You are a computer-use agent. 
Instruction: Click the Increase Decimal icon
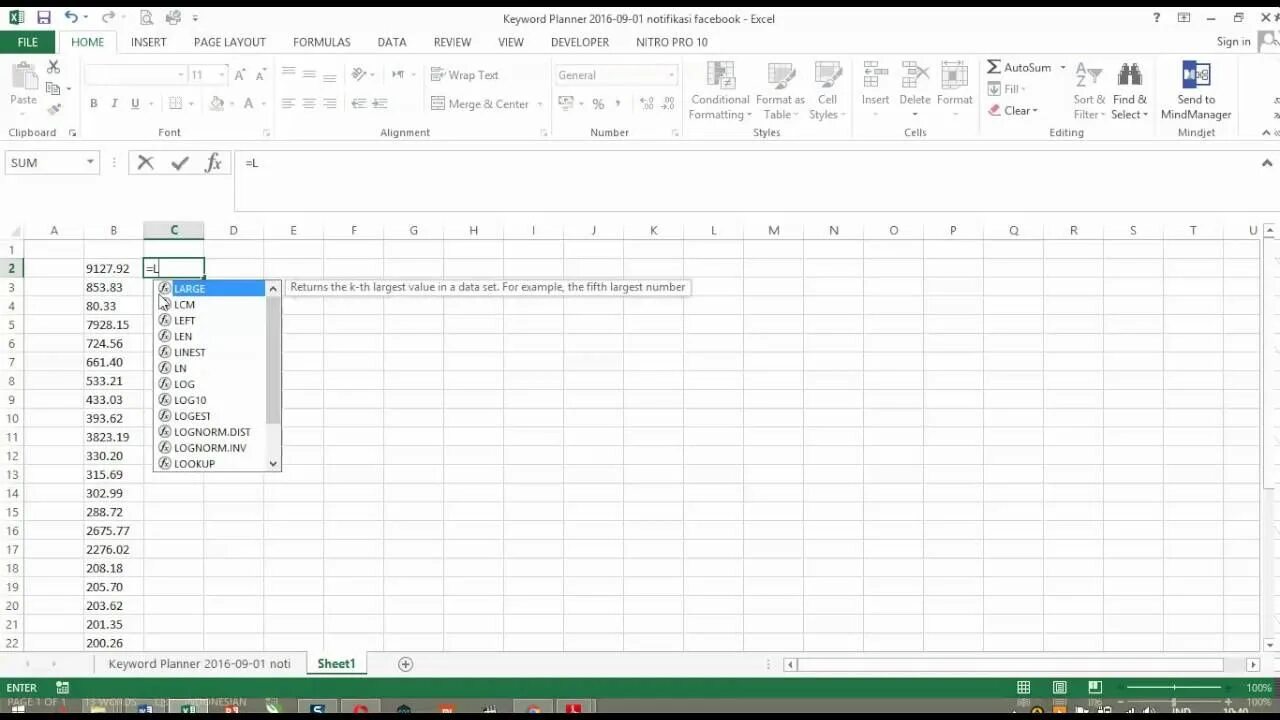tap(646, 104)
